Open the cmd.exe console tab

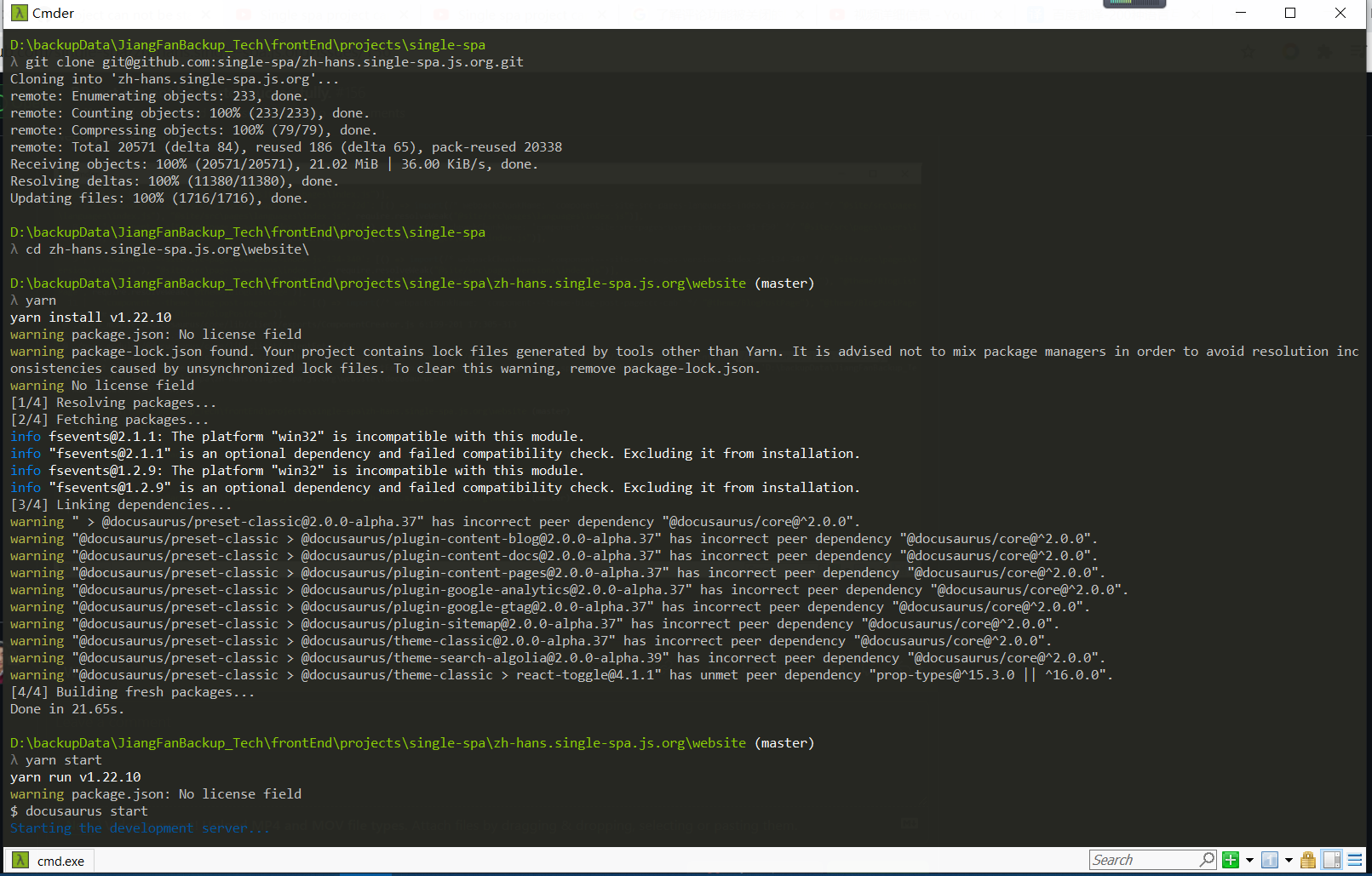[x=49, y=861]
